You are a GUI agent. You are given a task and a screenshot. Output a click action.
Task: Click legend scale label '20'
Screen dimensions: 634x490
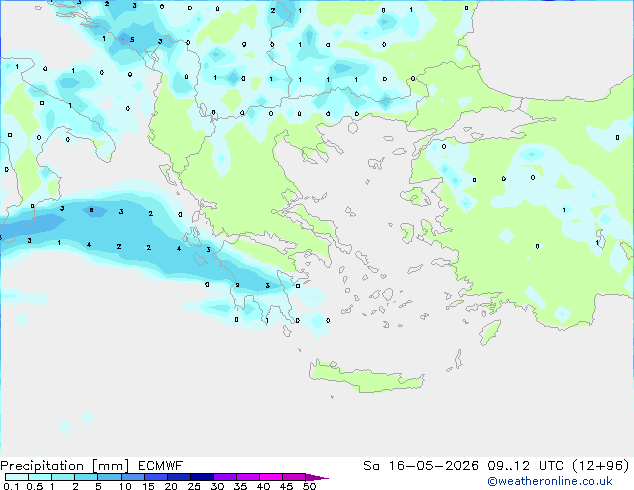pos(171,486)
